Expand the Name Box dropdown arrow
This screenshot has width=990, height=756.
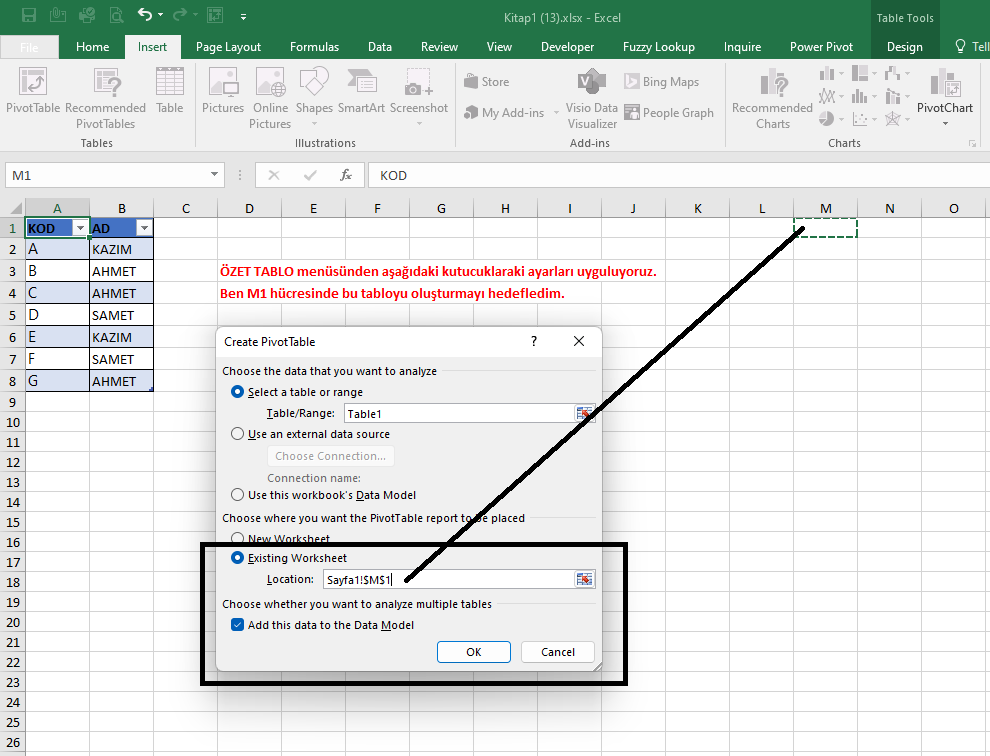click(215, 174)
